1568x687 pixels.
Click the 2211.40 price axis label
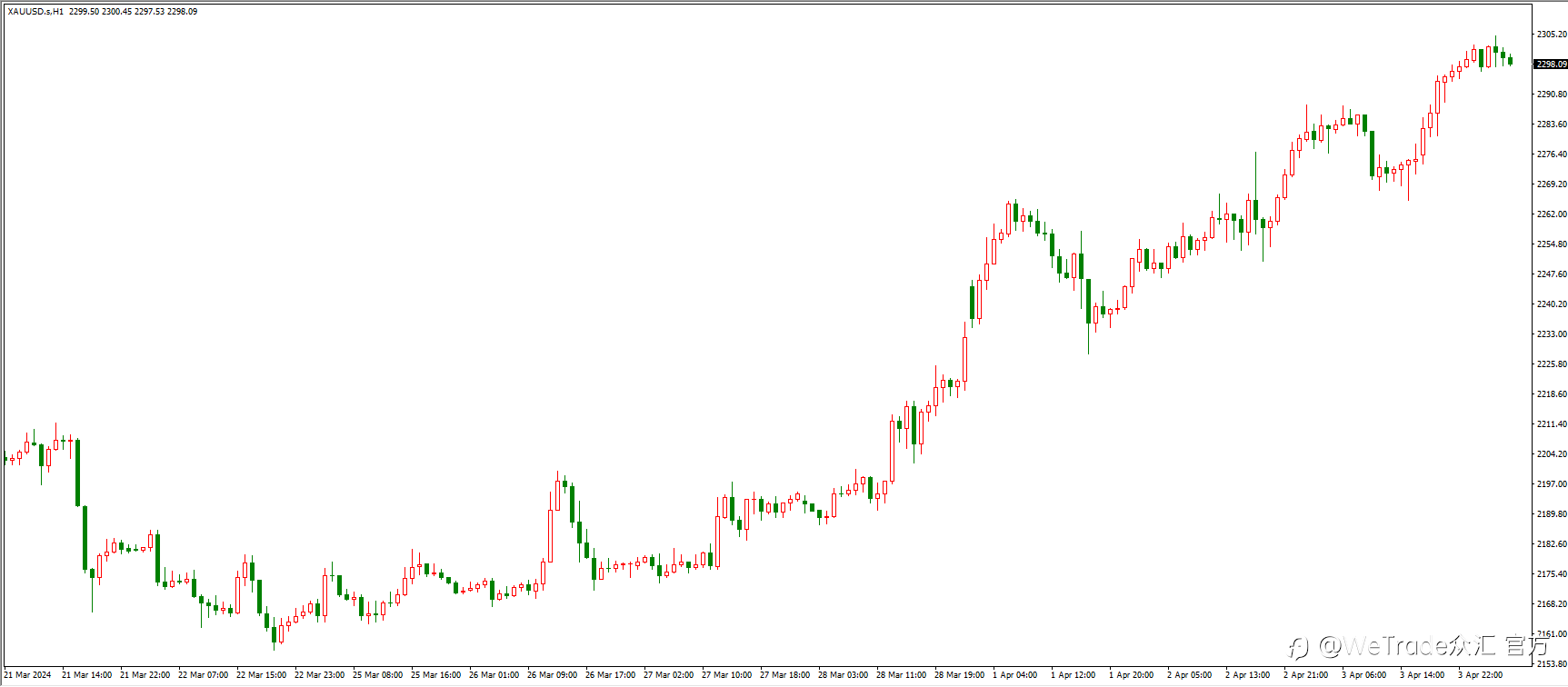(1552, 424)
